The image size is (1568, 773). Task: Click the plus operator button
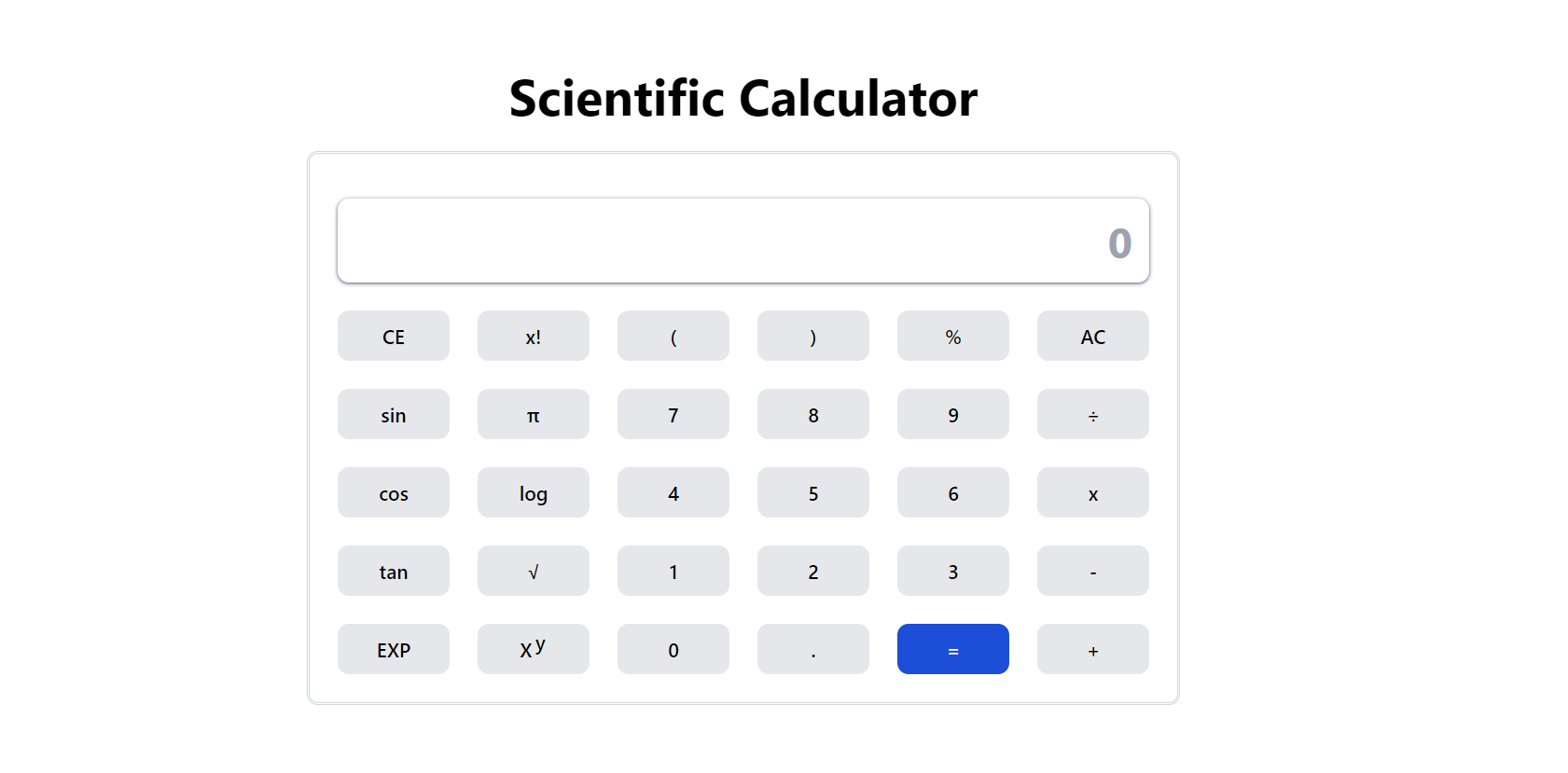pyautogui.click(x=1093, y=649)
